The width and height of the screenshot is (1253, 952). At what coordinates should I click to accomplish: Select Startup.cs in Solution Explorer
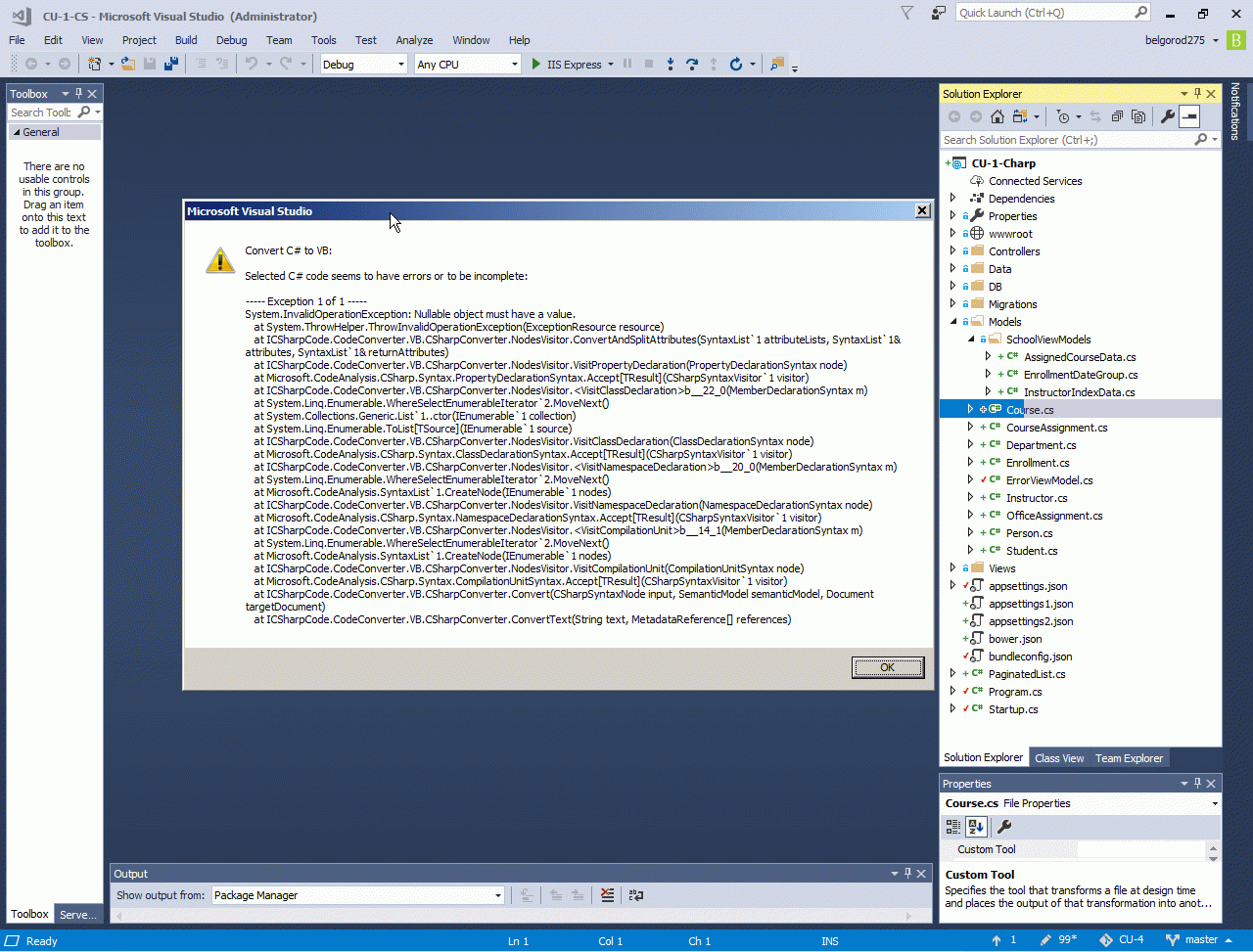pyautogui.click(x=1013, y=709)
